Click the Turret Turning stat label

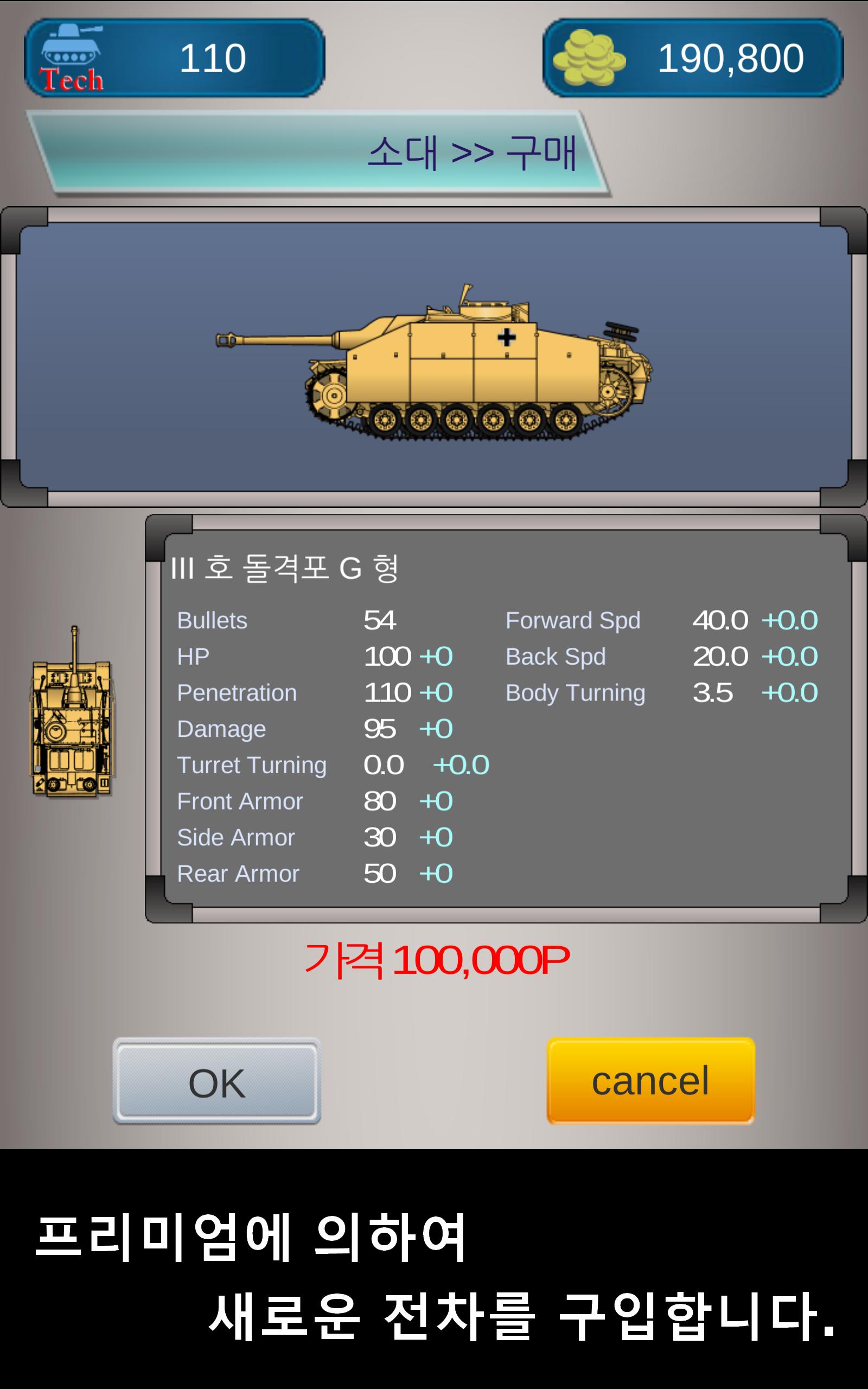click(x=251, y=765)
